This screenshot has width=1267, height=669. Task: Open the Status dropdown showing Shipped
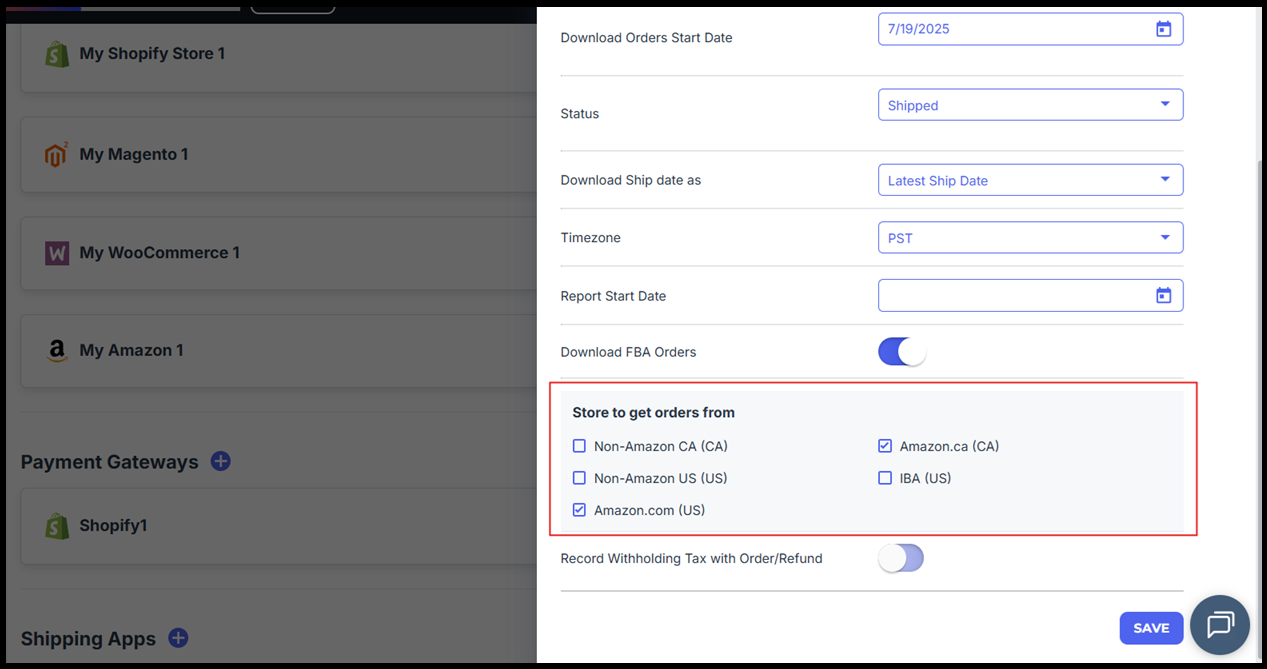(x=1030, y=105)
